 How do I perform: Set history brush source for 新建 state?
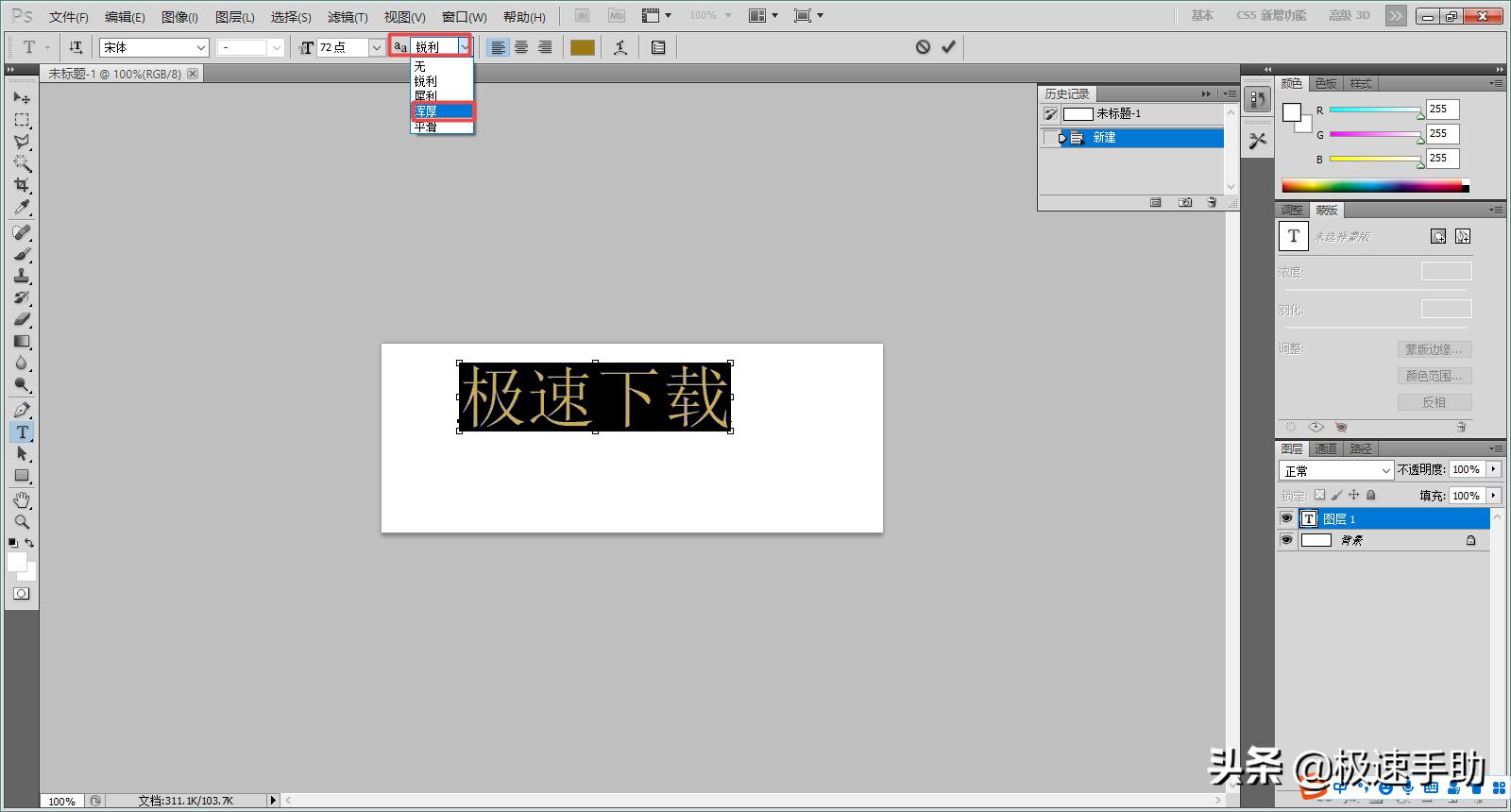pyautogui.click(x=1050, y=138)
